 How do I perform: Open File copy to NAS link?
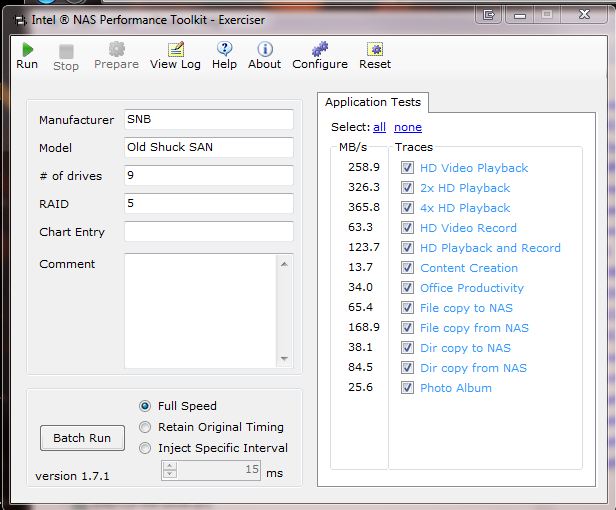point(466,308)
